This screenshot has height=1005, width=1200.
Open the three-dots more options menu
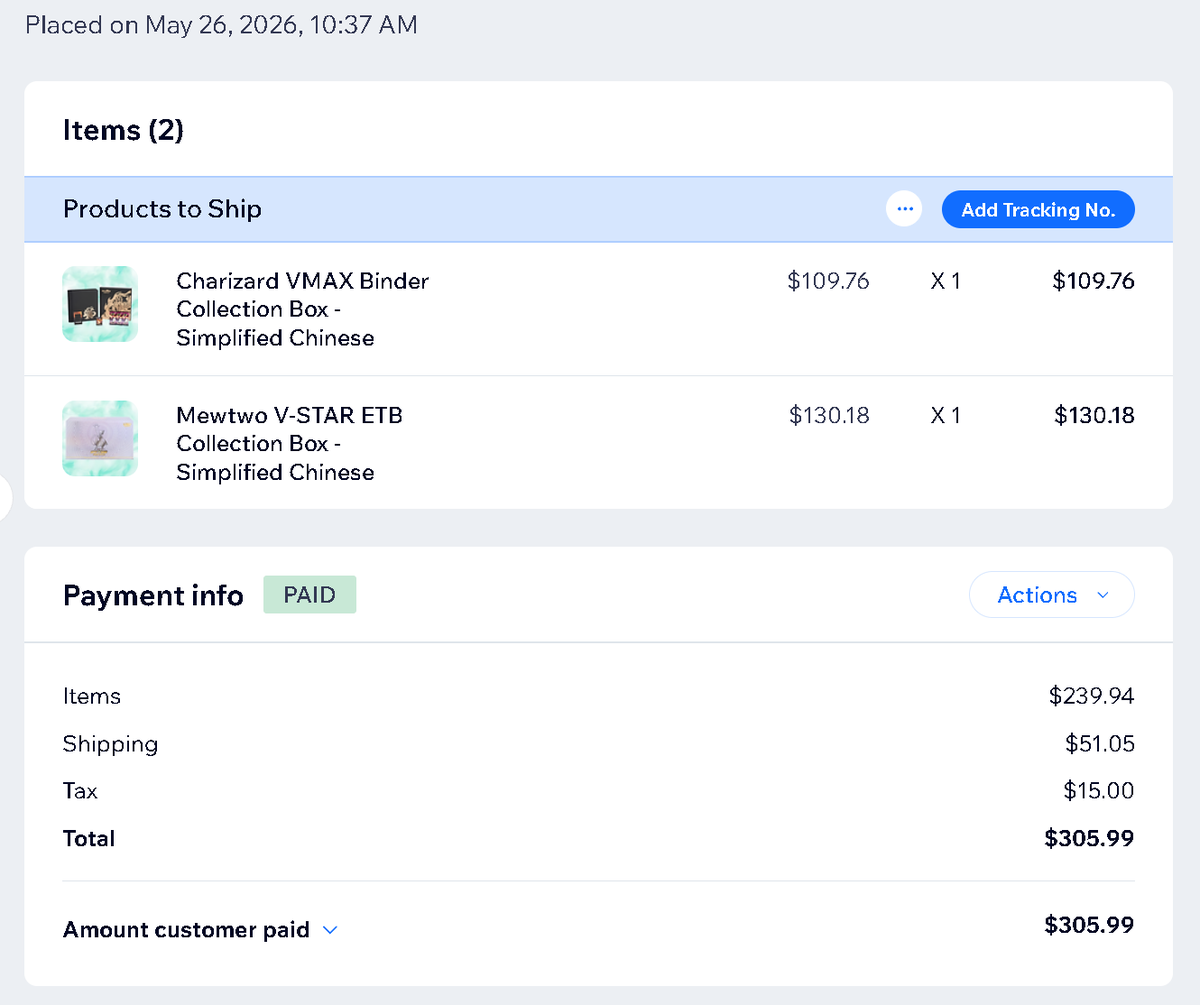904,210
